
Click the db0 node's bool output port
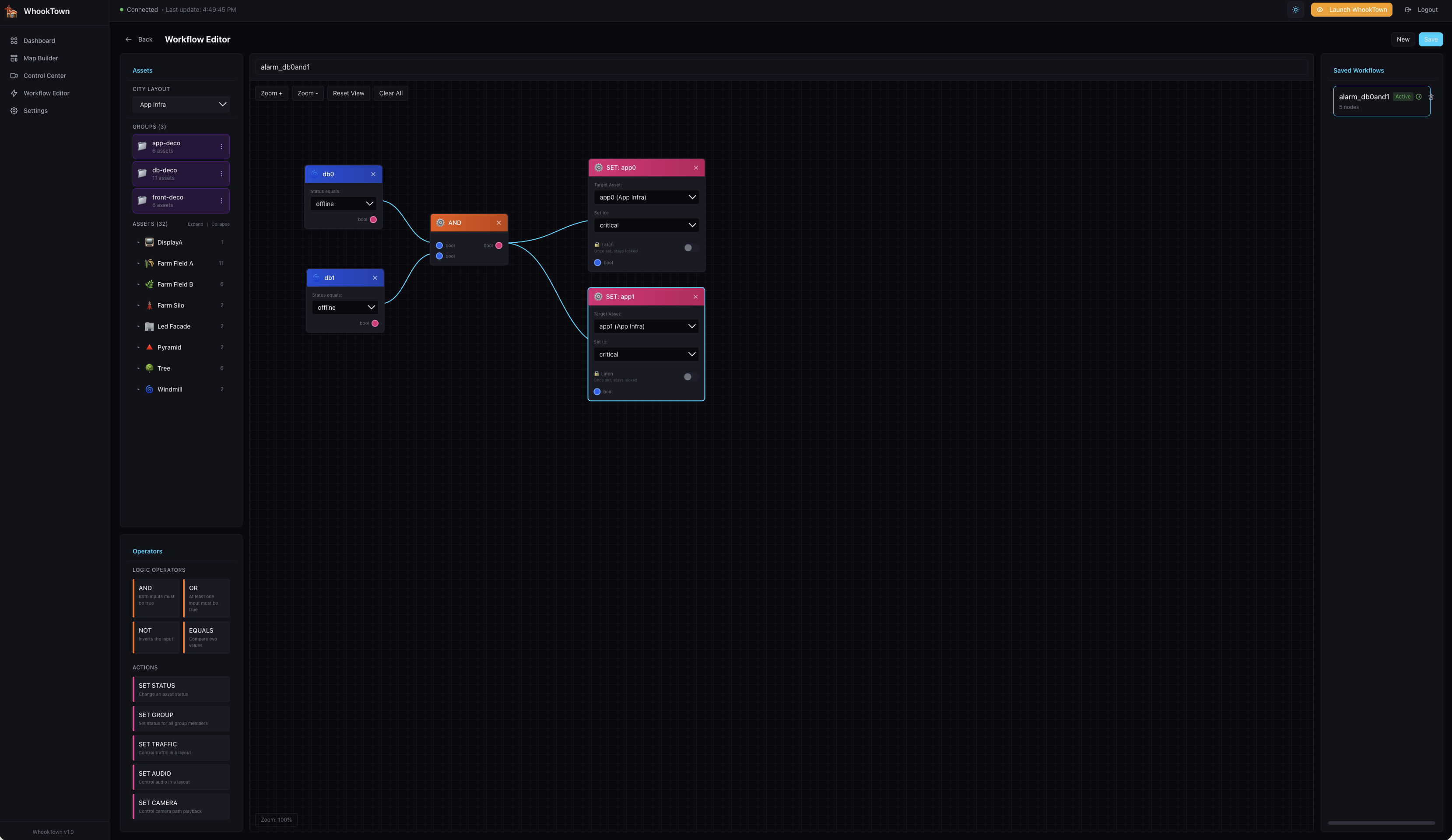(x=373, y=220)
